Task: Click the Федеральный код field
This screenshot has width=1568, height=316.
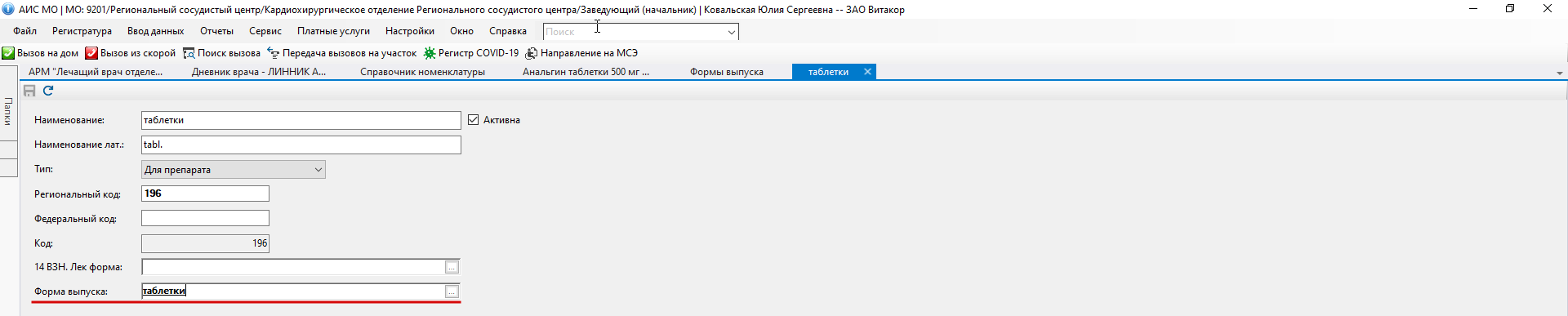Action: [205, 218]
